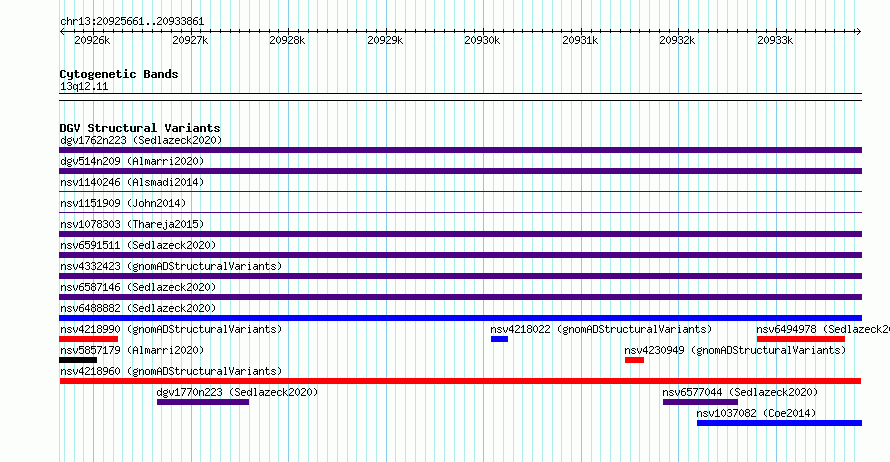The width and height of the screenshot is (890, 462).
Task: Click the small red bar under nsv4230949
Action: pyautogui.click(x=635, y=360)
